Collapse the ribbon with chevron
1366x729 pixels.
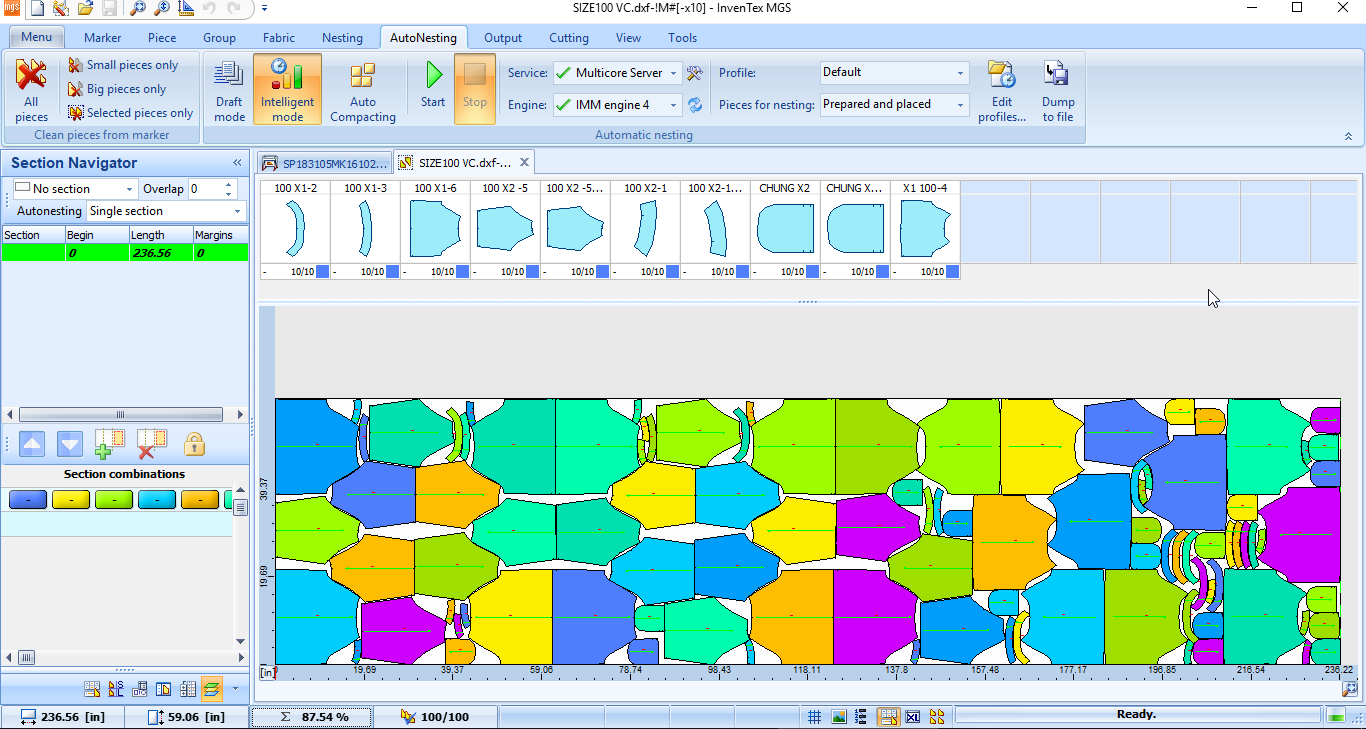pyautogui.click(x=1348, y=136)
